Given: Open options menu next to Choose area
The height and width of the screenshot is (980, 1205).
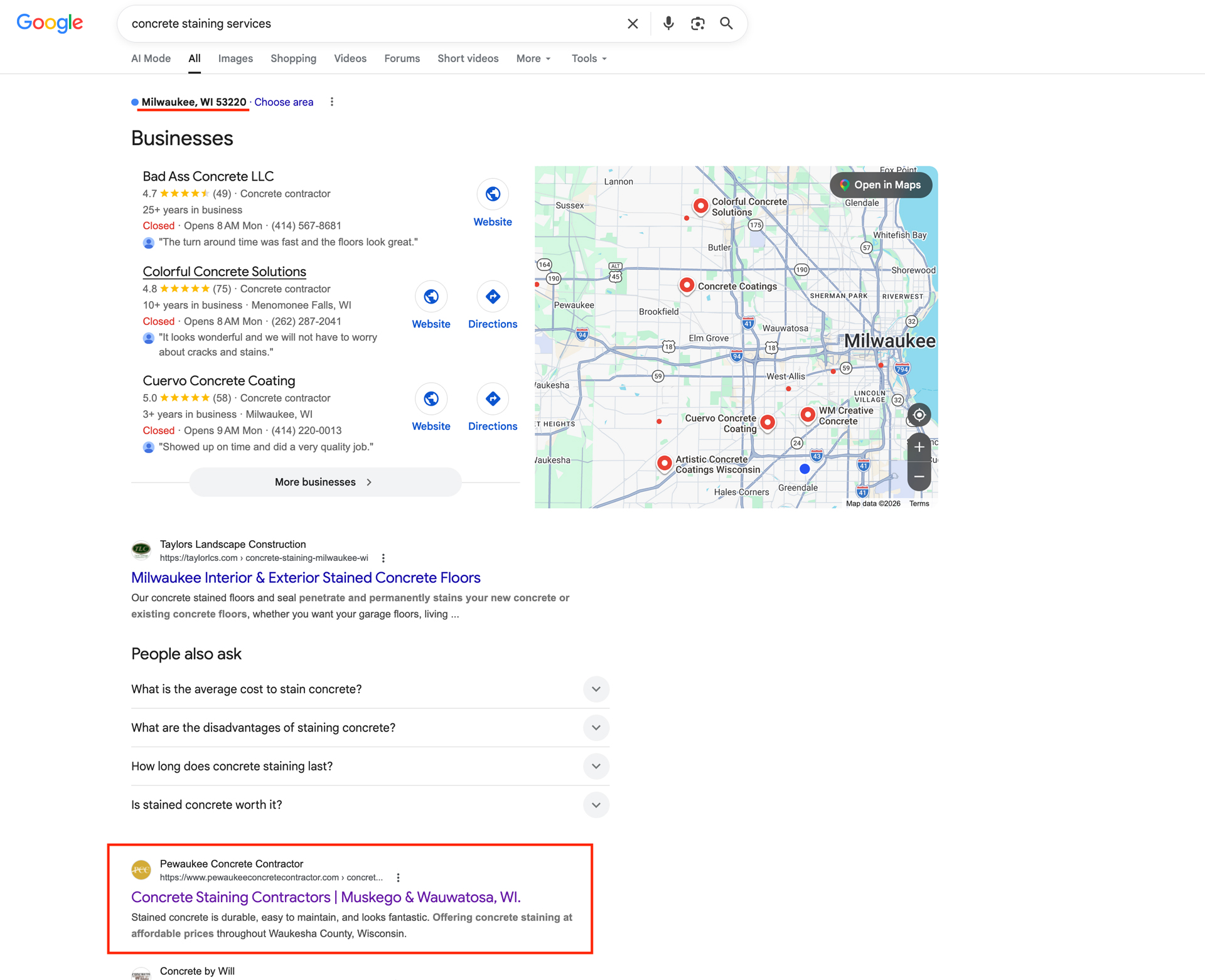Looking at the screenshot, I should point(332,102).
